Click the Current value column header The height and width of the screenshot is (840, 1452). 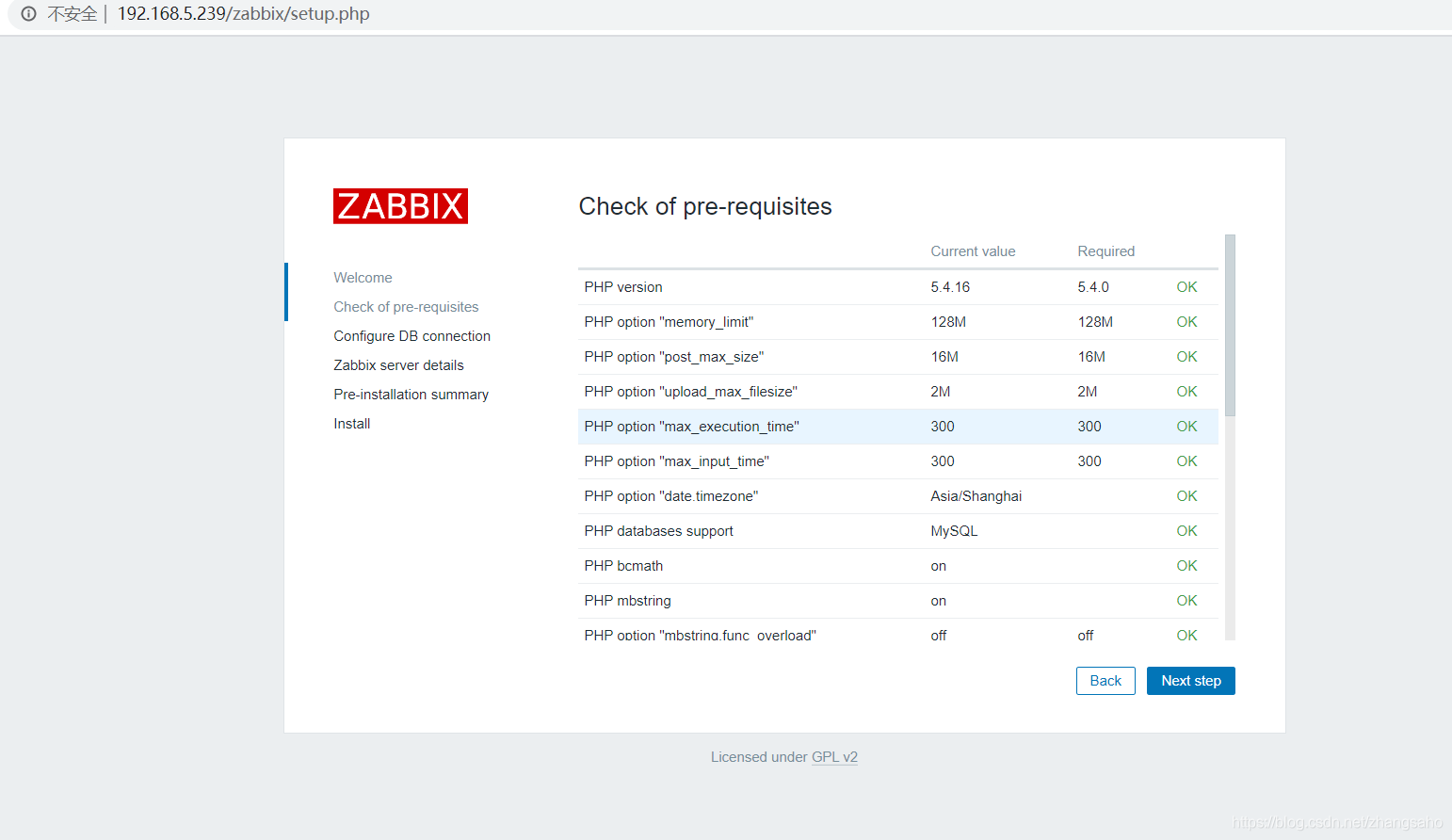973,251
